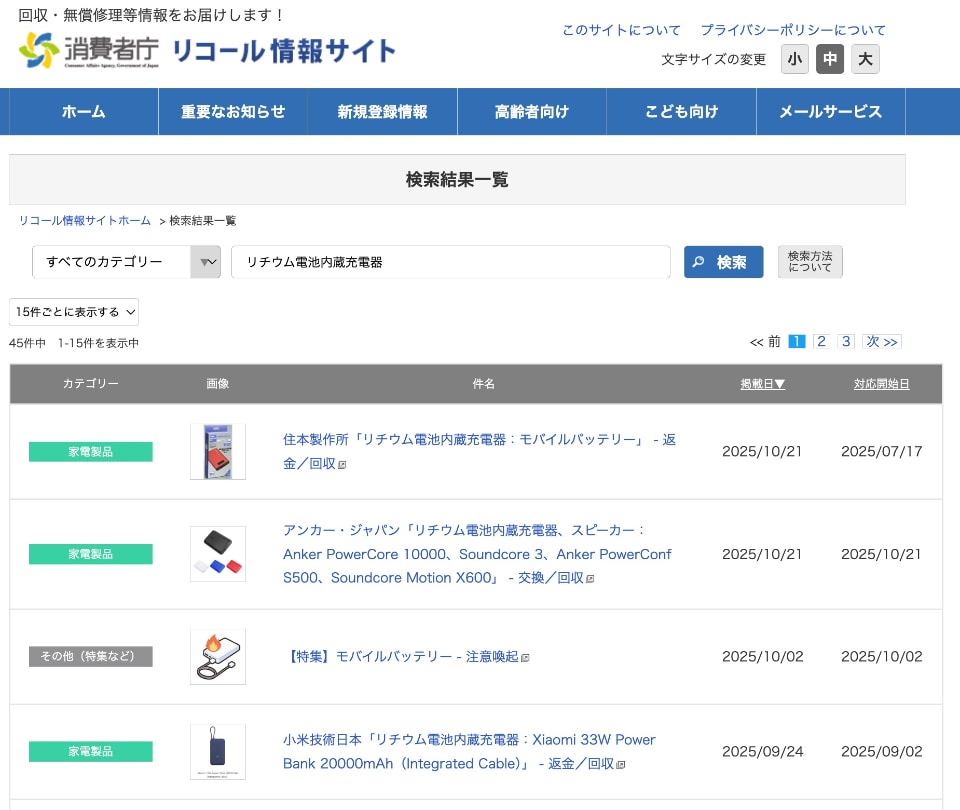Select medium text size button 中
The image size is (960, 810).
pyautogui.click(x=830, y=60)
